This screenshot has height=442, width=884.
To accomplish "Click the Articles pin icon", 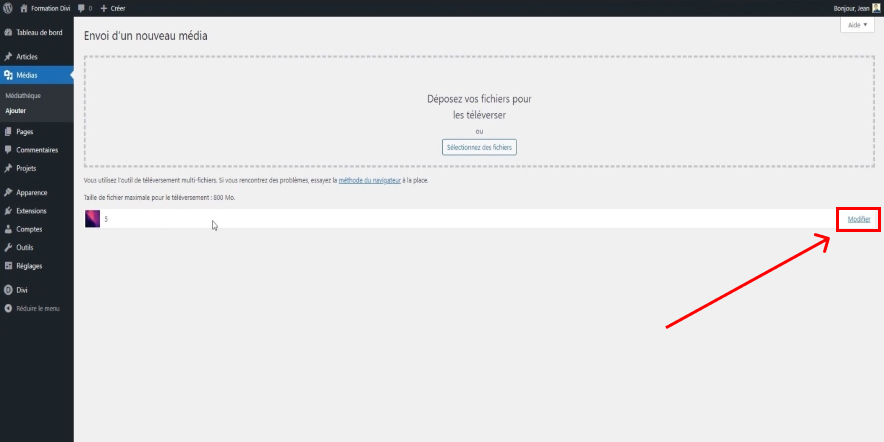I will click(x=8, y=57).
